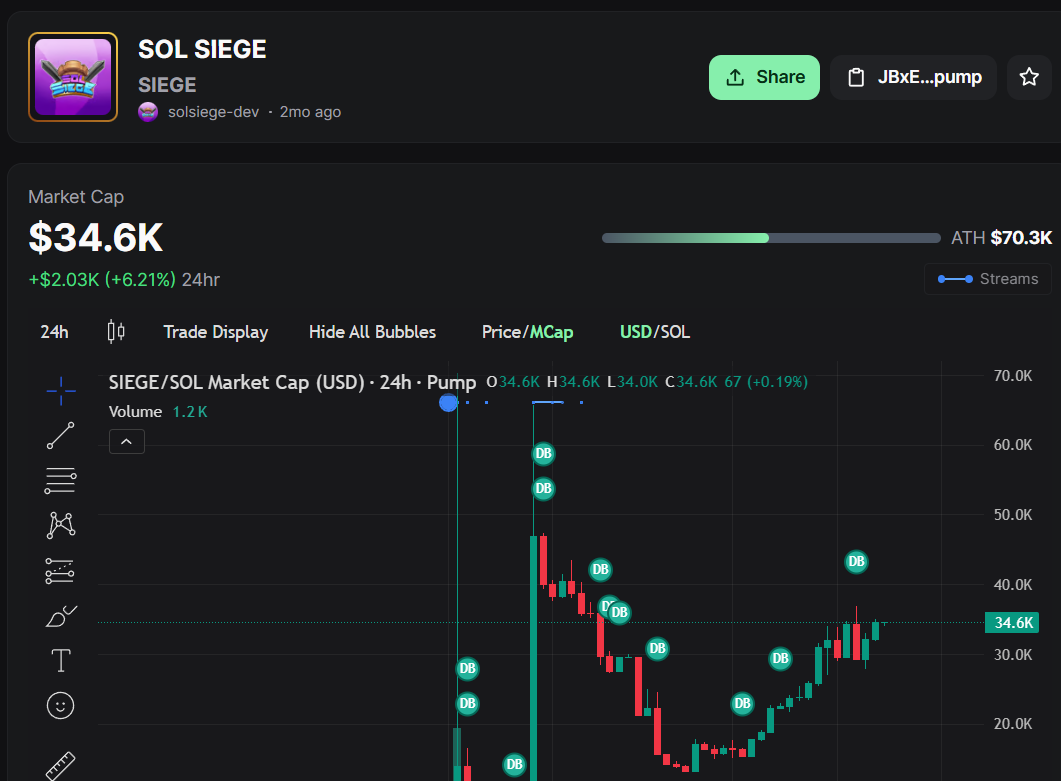Collapse the chart legend with chevron

(127, 442)
